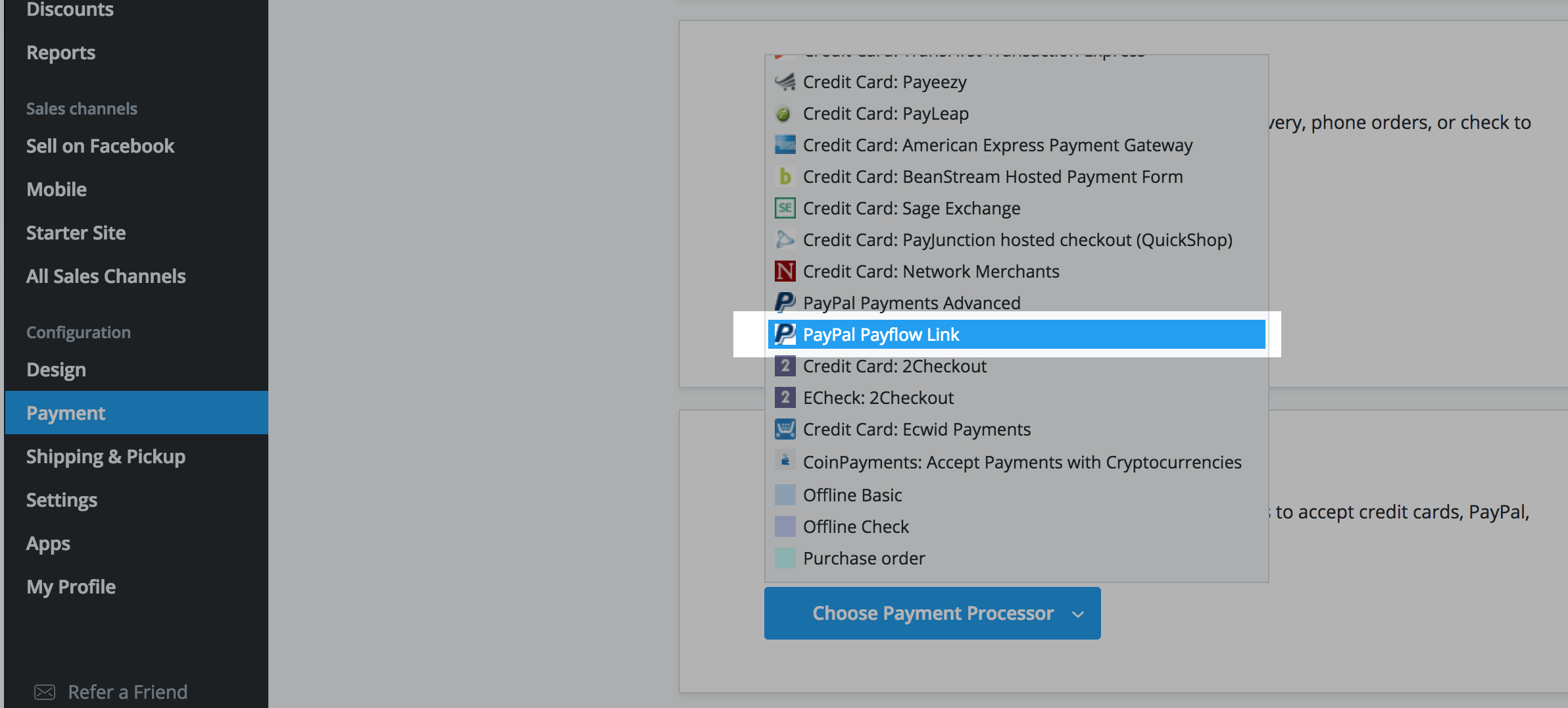The width and height of the screenshot is (1568, 708).
Task: Click the Network Merchants N icon
Action: pos(785,271)
